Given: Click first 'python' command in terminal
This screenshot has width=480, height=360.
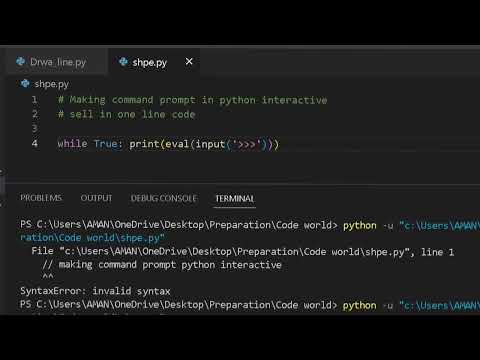Looking at the screenshot, I should click(360, 226).
